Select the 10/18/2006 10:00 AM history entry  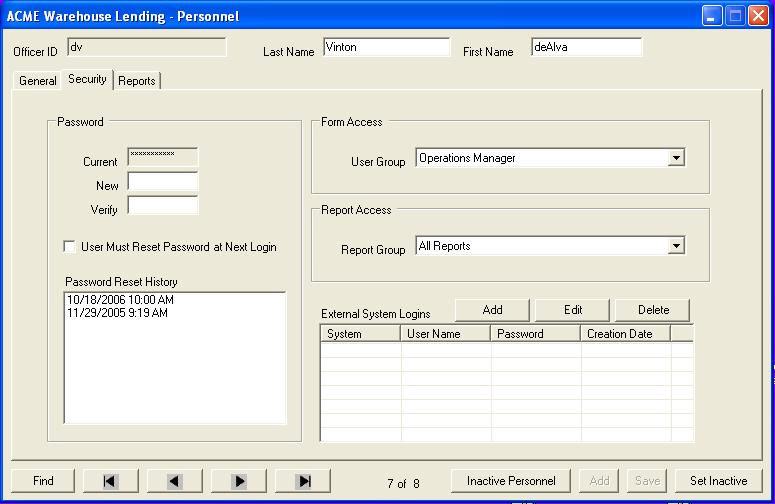[120, 300]
